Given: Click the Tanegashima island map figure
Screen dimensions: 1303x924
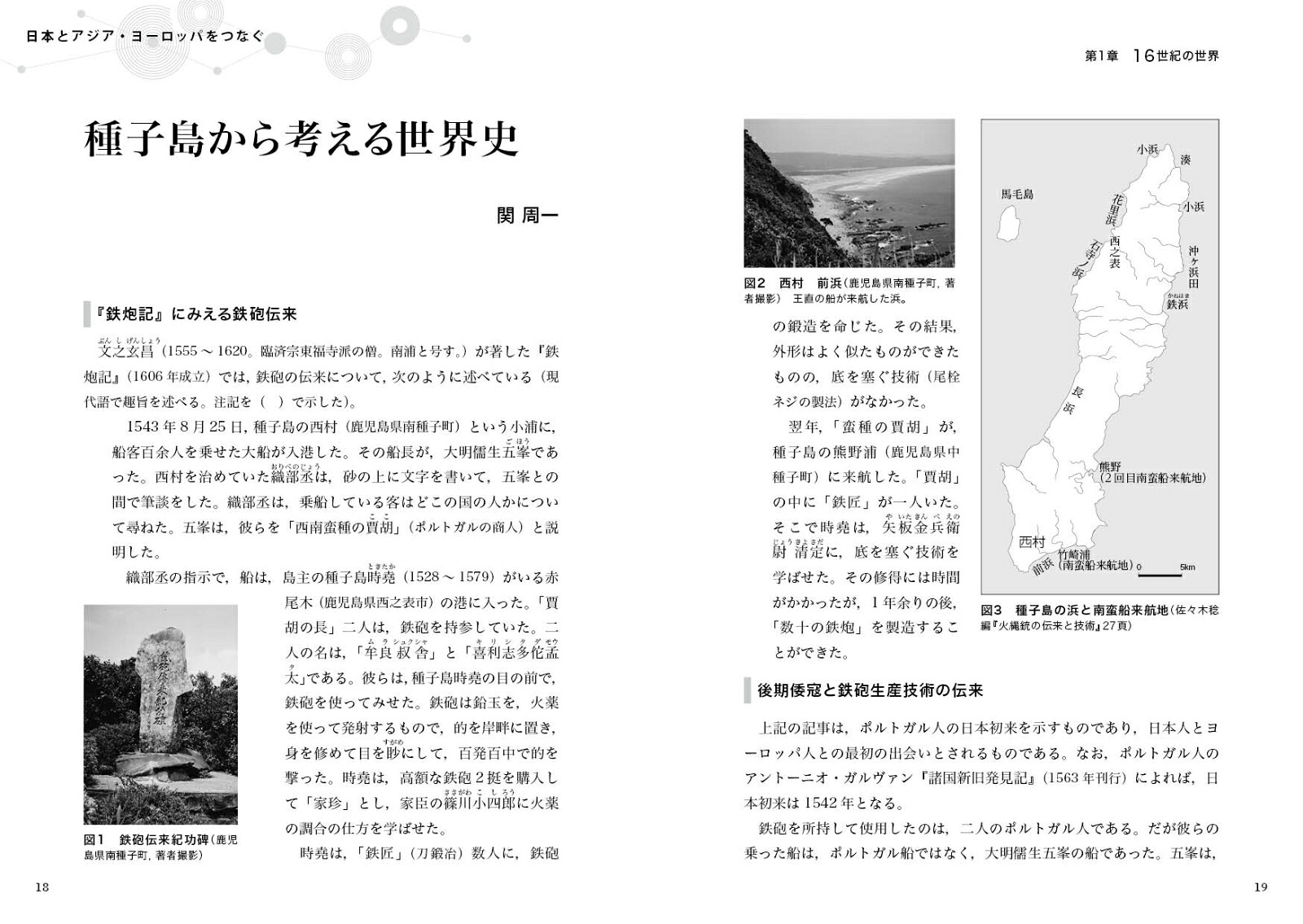Looking at the screenshot, I should tap(1099, 356).
